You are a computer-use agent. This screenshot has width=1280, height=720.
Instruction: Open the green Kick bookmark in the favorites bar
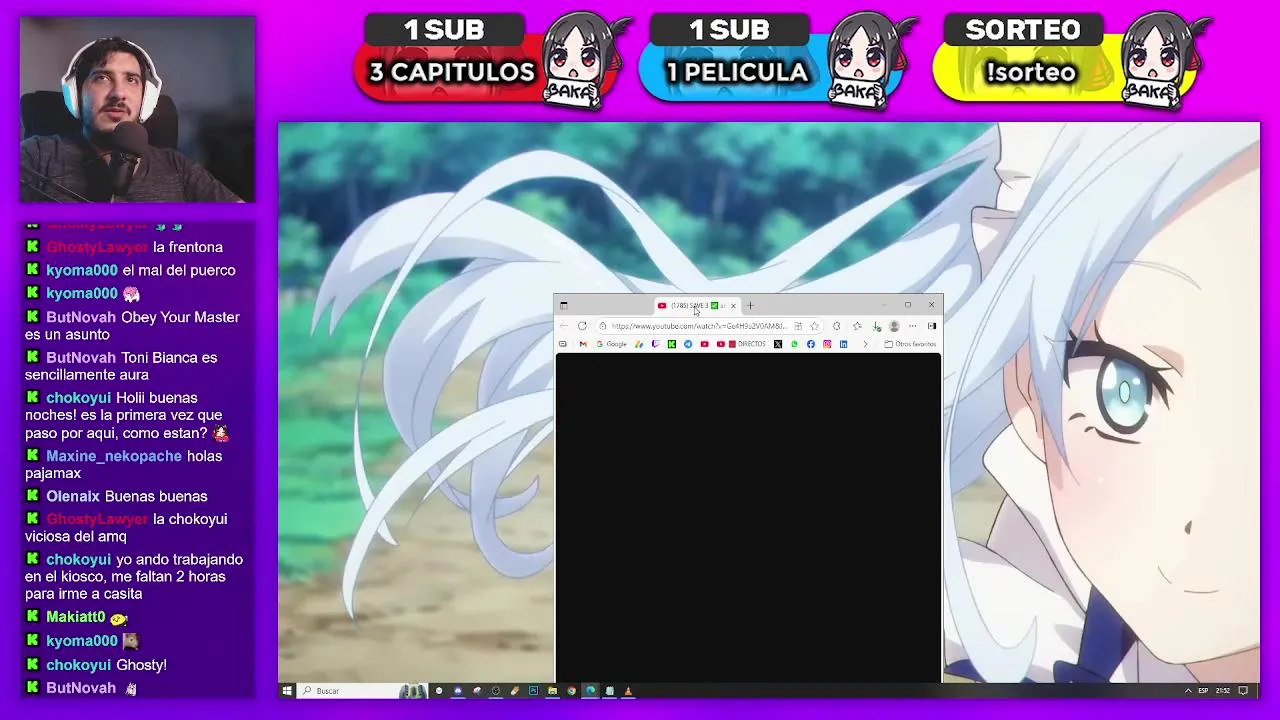[672, 344]
